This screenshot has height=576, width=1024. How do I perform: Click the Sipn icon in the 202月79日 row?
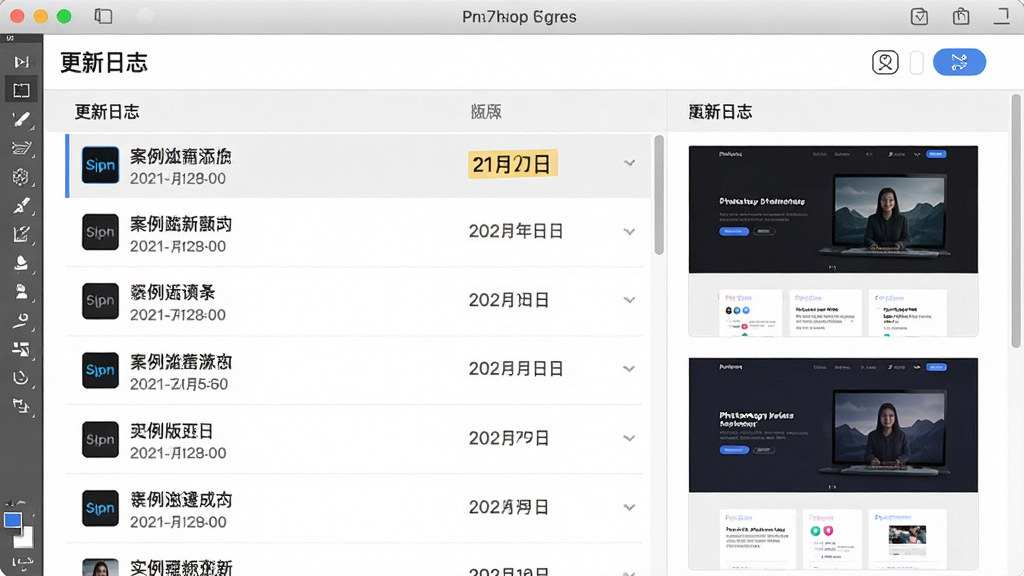[101, 440]
